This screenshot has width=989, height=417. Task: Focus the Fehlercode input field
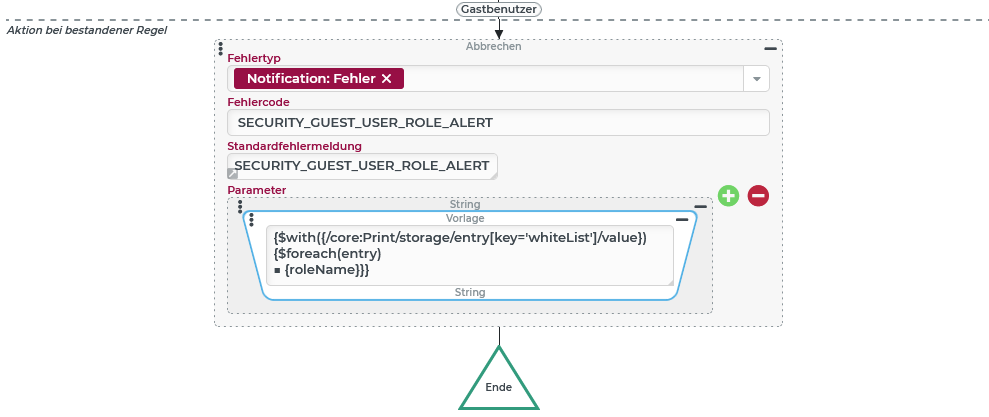click(498, 122)
